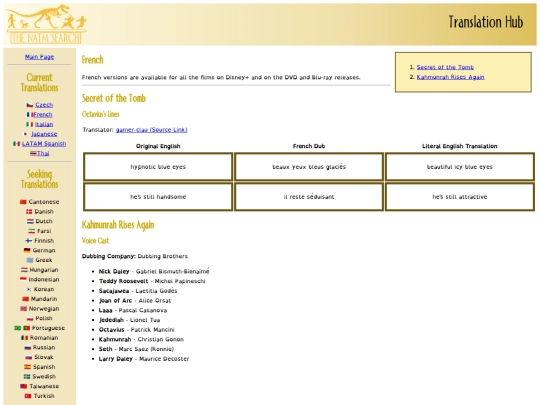Click the Translation Hub page title

pos(486,22)
